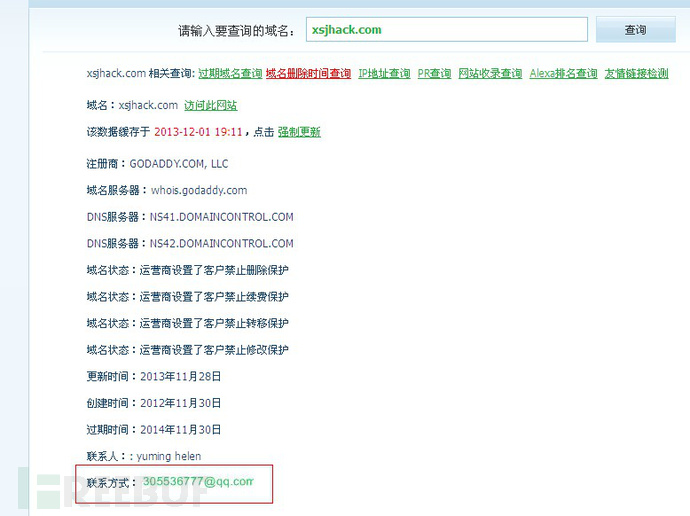Click the domain name query input field
690x516 pixels.
[x=447, y=29]
